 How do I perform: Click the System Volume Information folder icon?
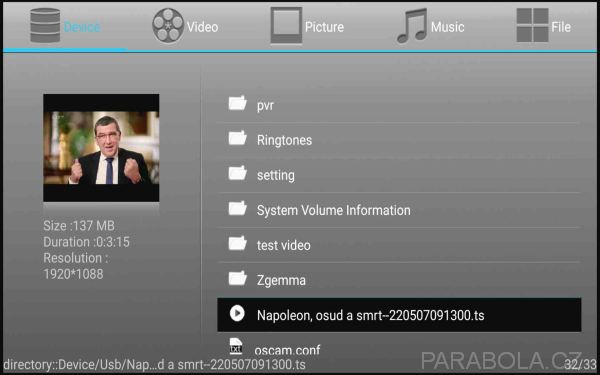pos(238,208)
